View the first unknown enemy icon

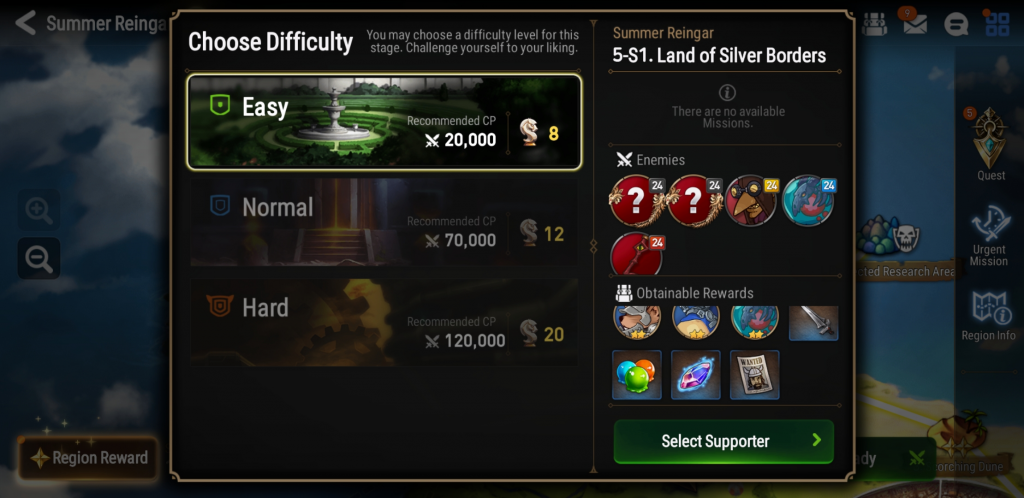pos(635,200)
